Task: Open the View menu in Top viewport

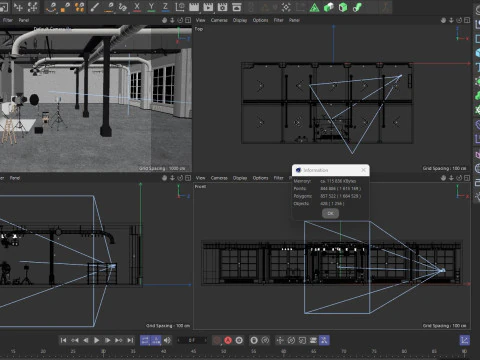Action: coord(200,20)
